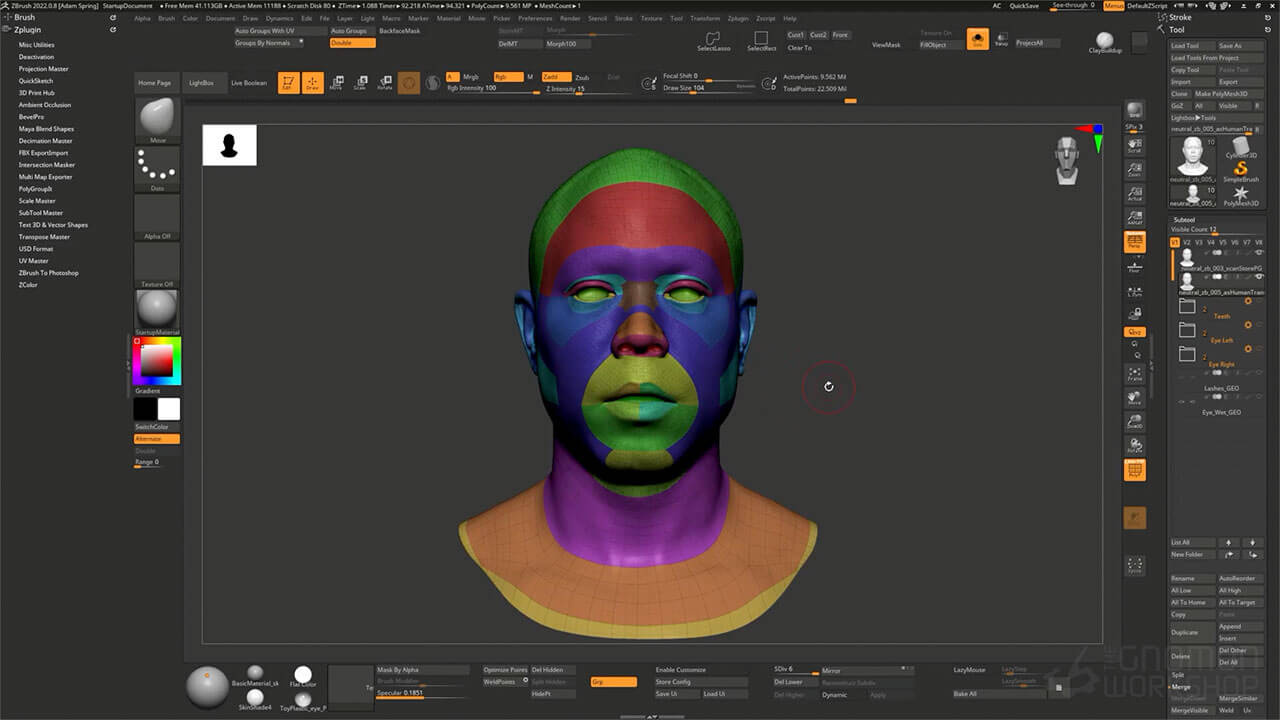Activate the Scale mode icon in the top shelf

(361, 80)
